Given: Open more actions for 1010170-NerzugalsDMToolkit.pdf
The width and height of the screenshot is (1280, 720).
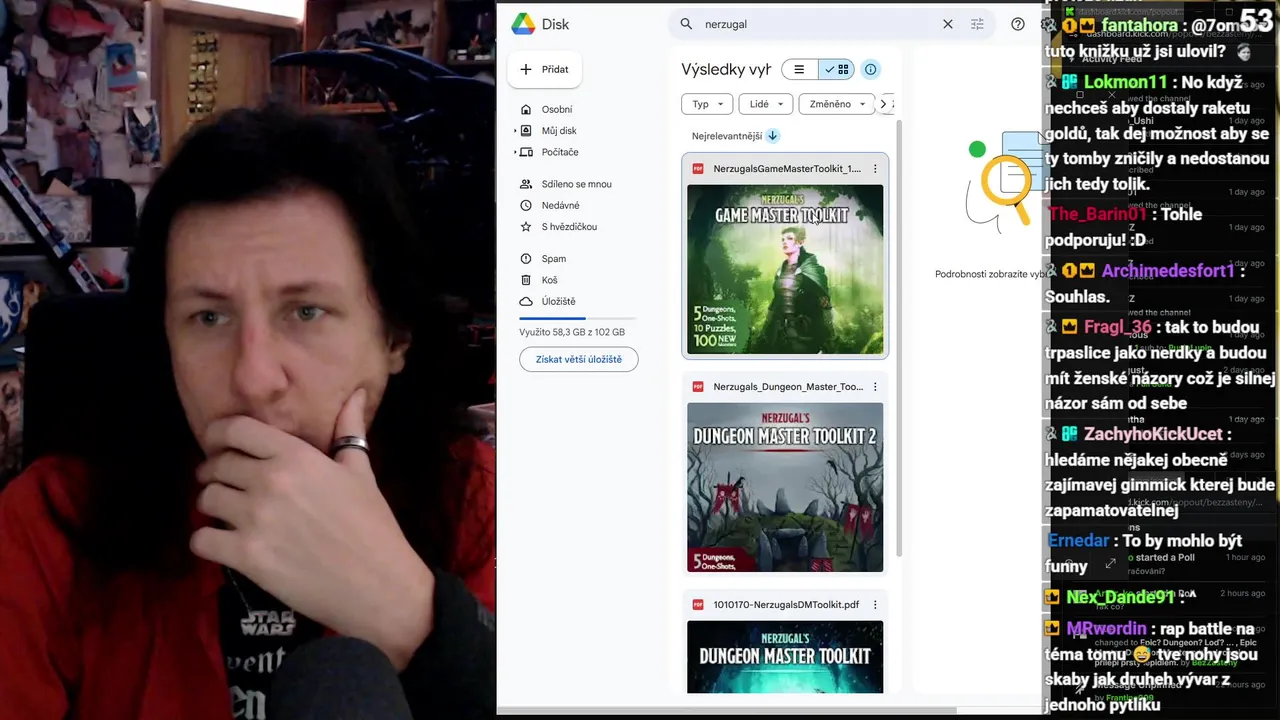Looking at the screenshot, I should 875,605.
